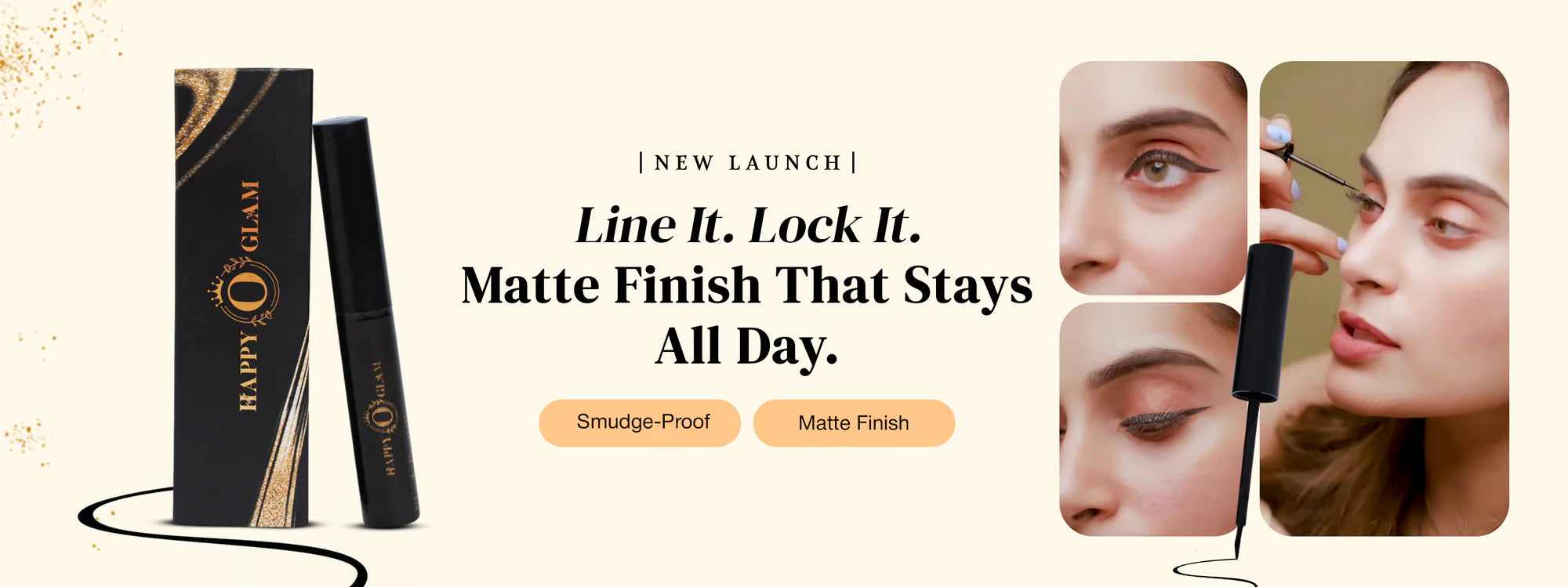Screen dimensions: 1568x587
Task: Click the Happy Glam black product box
Action: (242, 298)
